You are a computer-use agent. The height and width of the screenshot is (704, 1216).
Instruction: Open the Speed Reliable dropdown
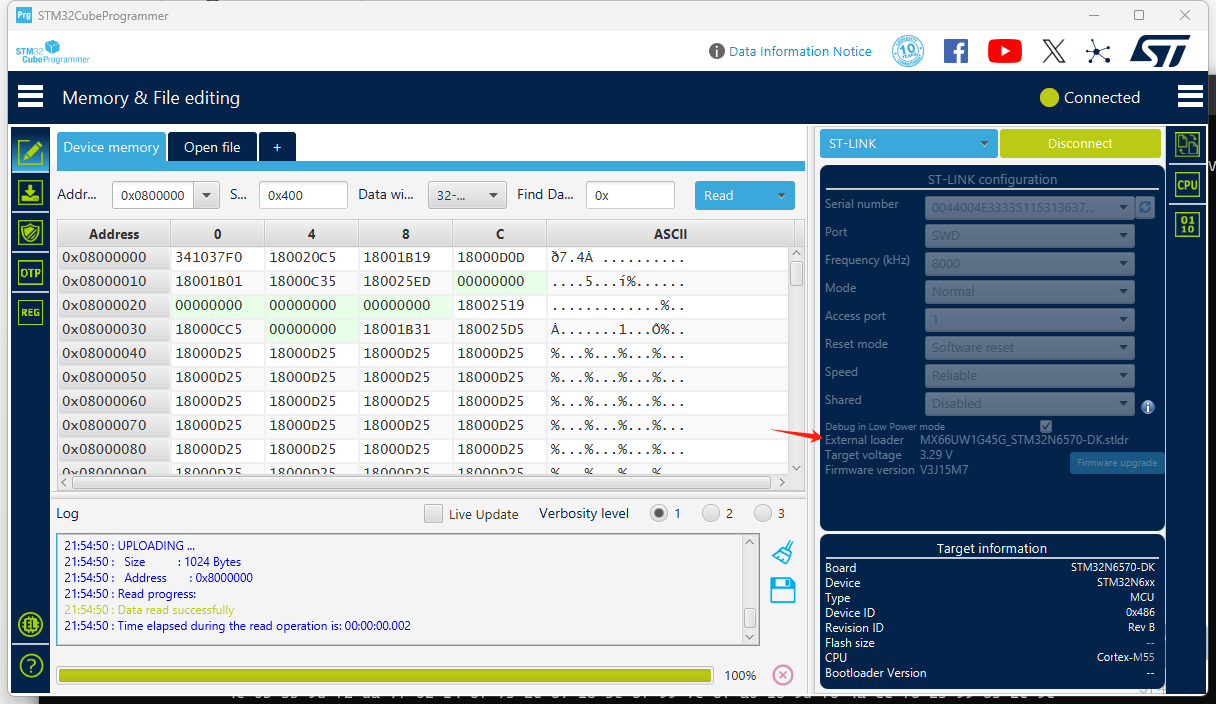pos(1029,376)
